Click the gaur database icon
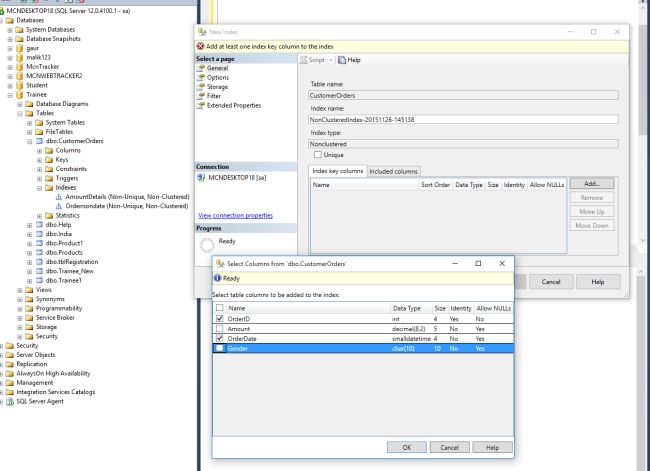 [x=19, y=48]
